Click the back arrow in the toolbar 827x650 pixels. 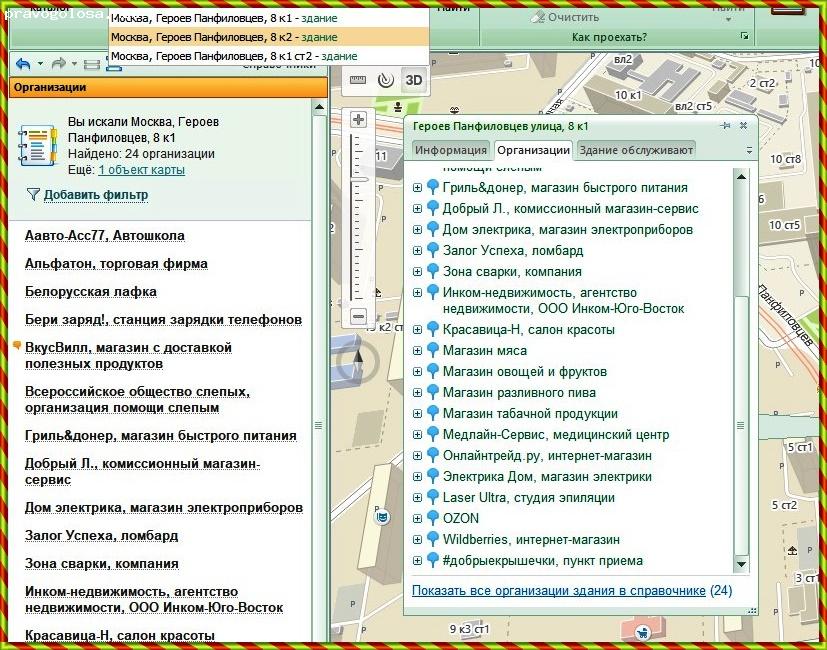(x=23, y=64)
